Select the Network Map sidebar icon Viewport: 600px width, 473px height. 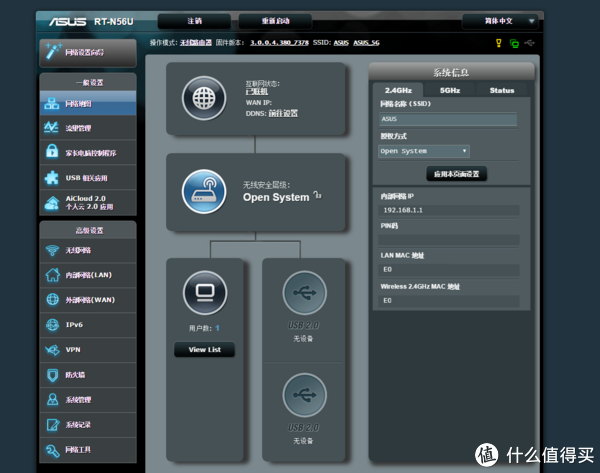point(52,103)
